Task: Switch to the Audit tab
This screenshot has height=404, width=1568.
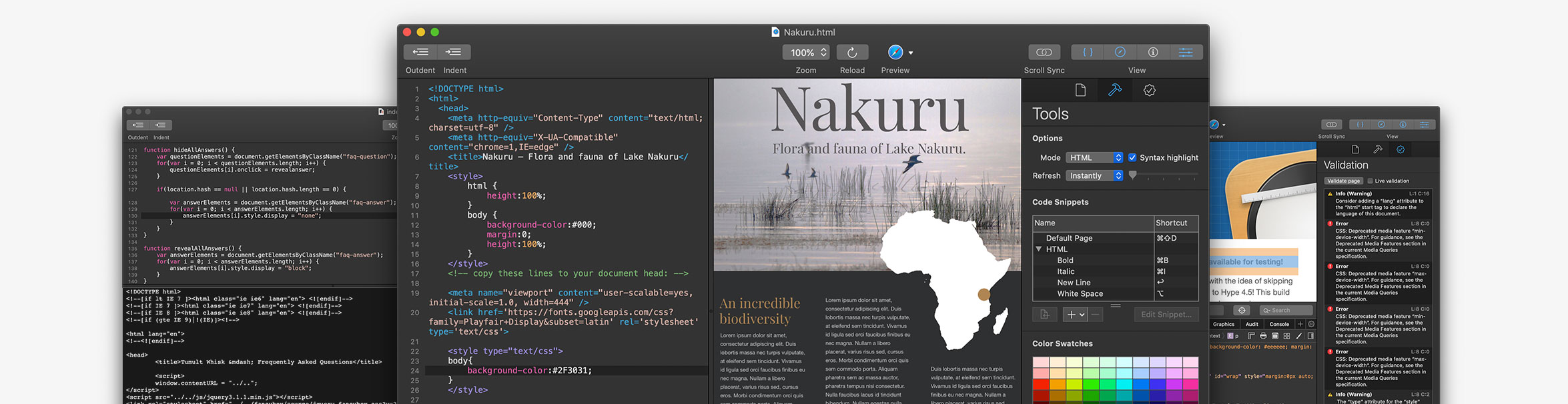Action: (1252, 324)
